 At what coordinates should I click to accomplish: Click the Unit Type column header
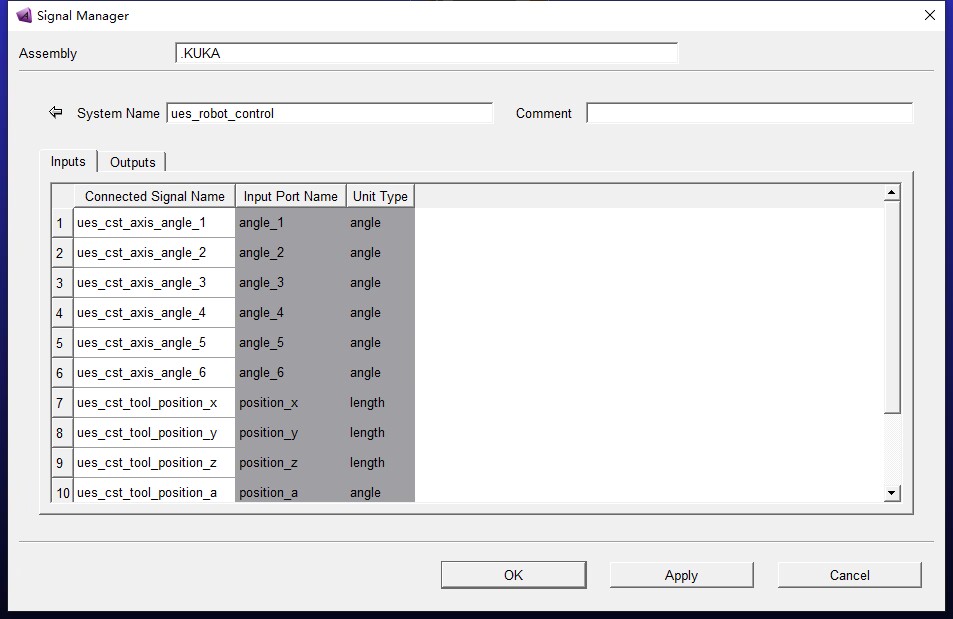380,196
